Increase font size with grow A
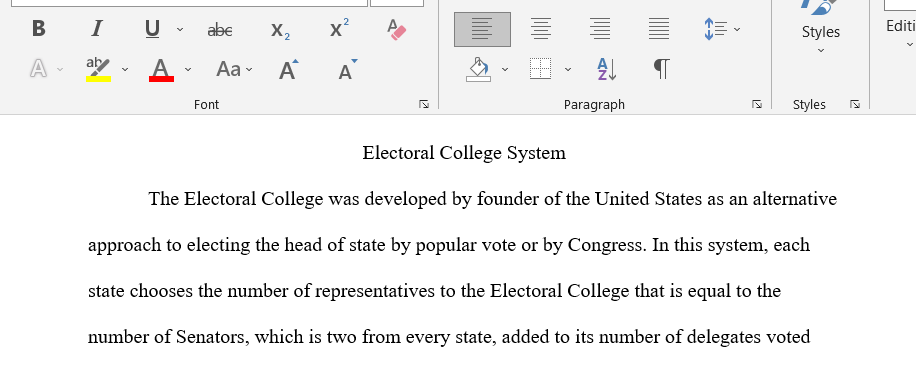The height and width of the screenshot is (370, 916). pyautogui.click(x=288, y=70)
